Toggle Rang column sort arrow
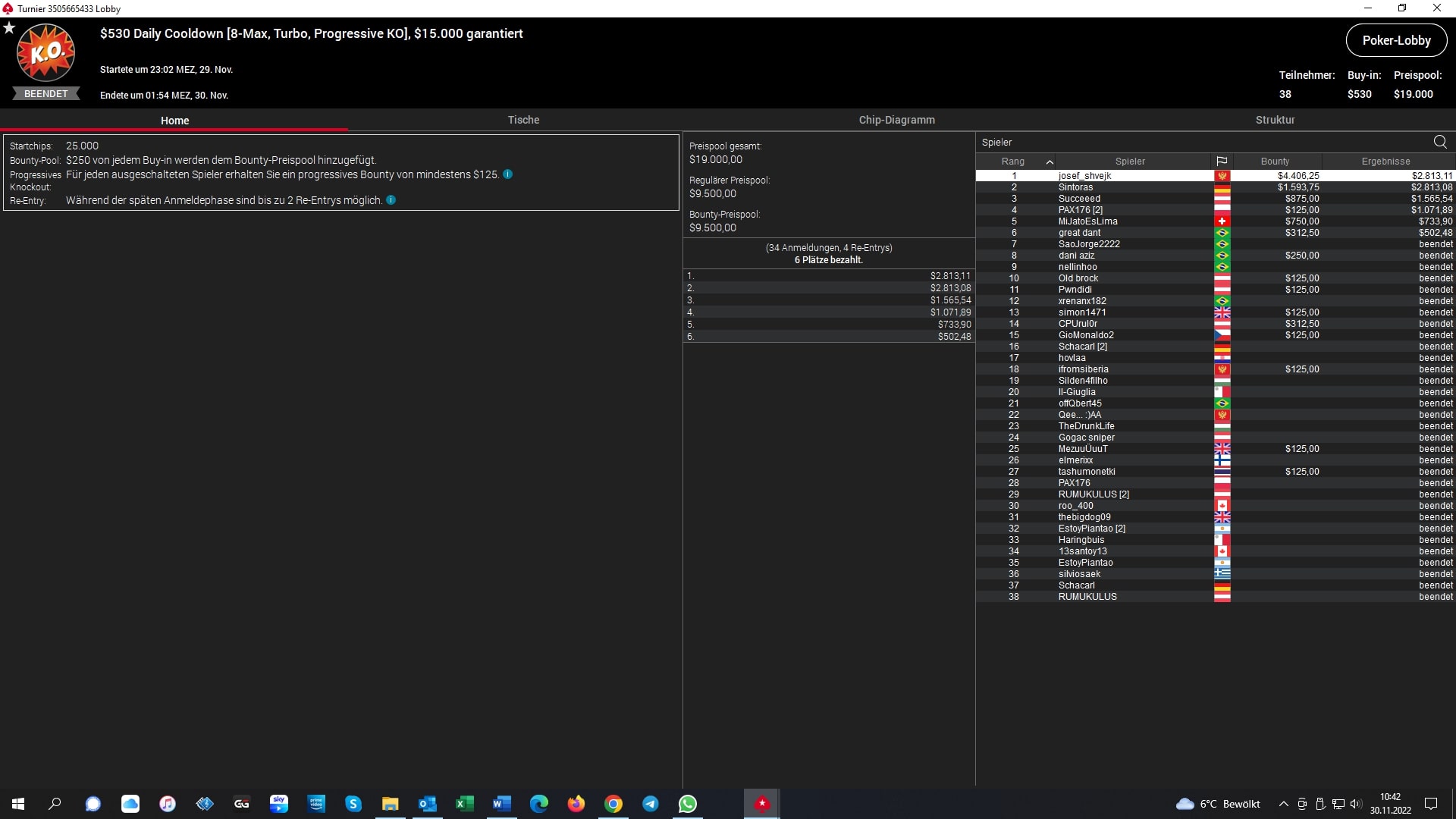Image resolution: width=1456 pixels, height=819 pixels. pyautogui.click(x=1050, y=162)
